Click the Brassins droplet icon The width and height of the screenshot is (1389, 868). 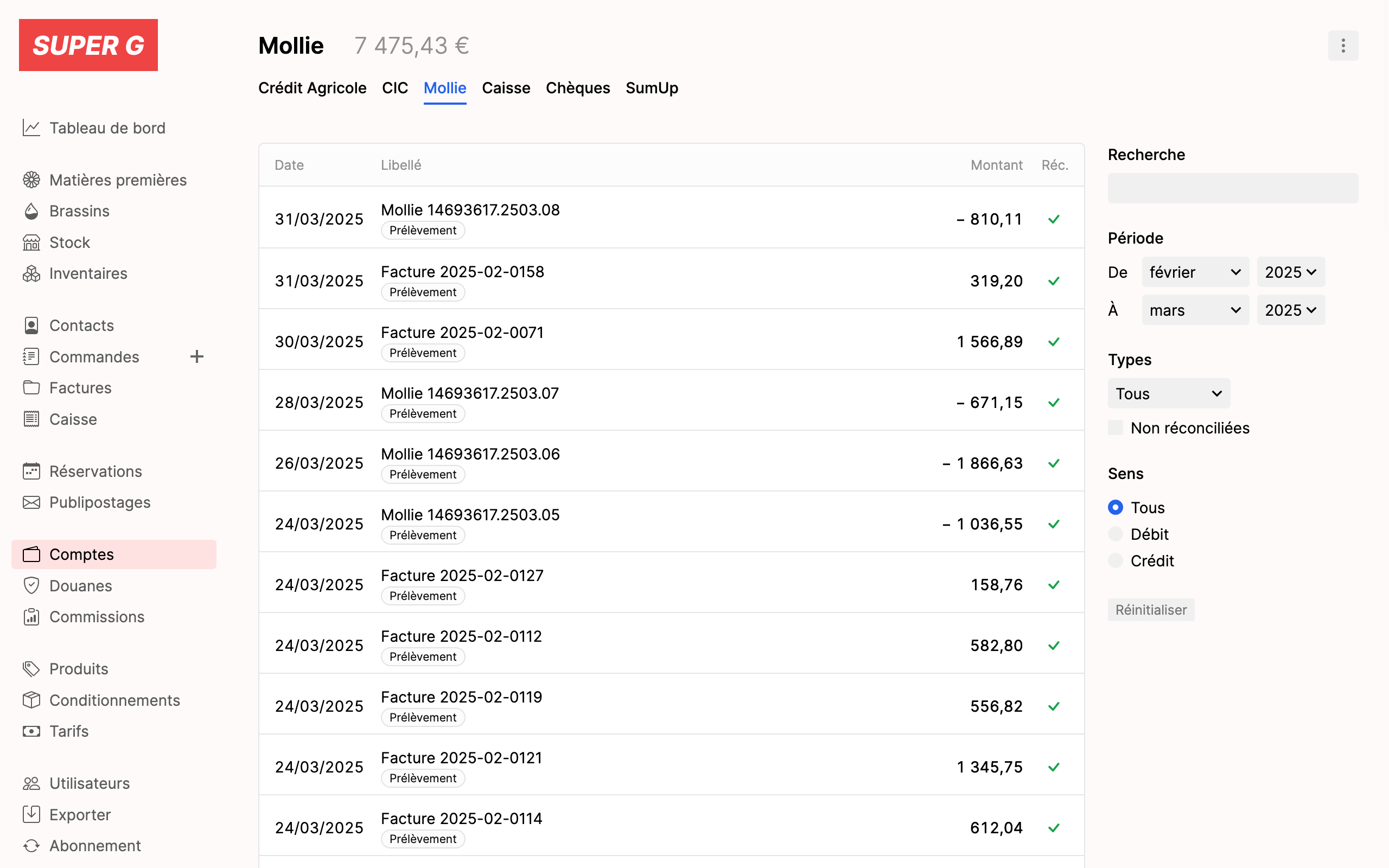click(31, 211)
